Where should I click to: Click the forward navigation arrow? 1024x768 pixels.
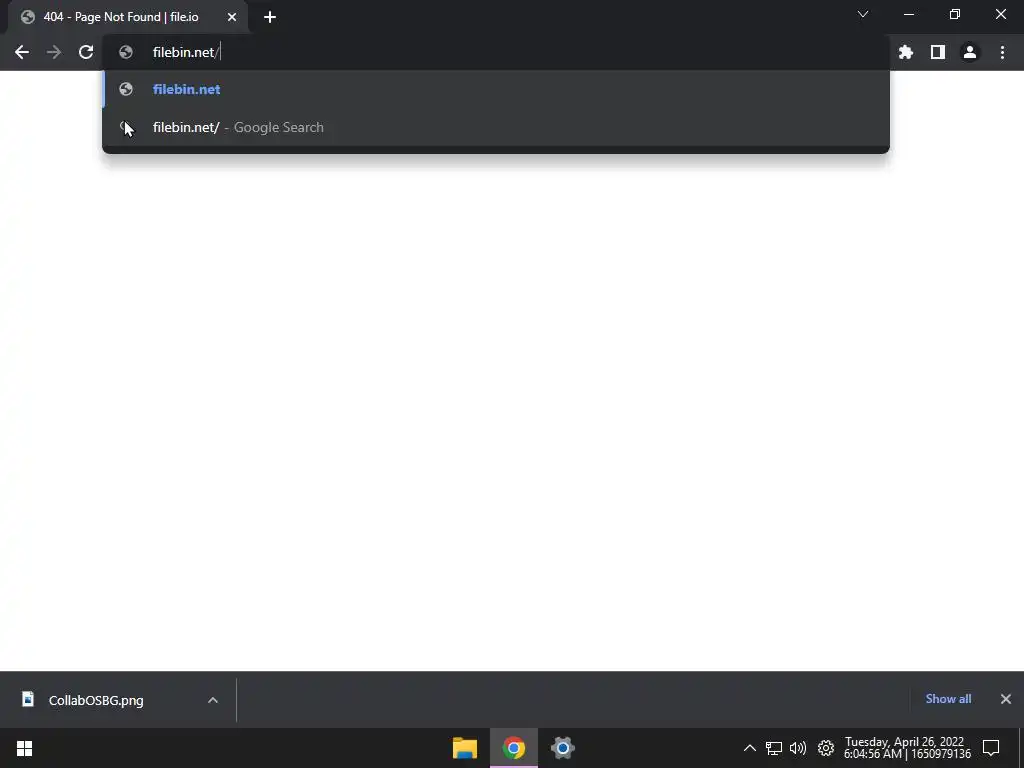pyautogui.click(x=54, y=52)
